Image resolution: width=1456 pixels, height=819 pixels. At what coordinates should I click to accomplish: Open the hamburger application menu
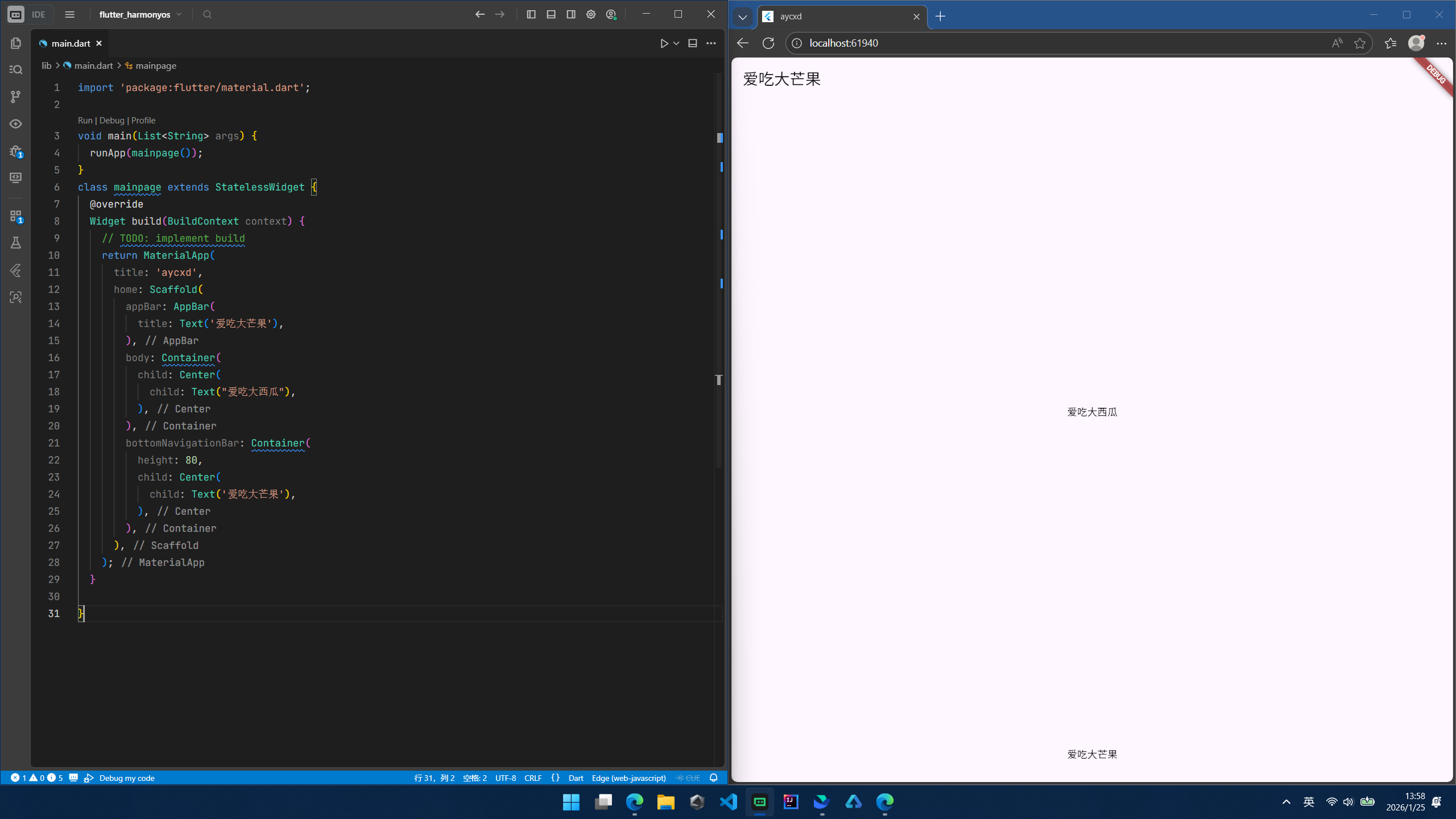click(x=69, y=14)
